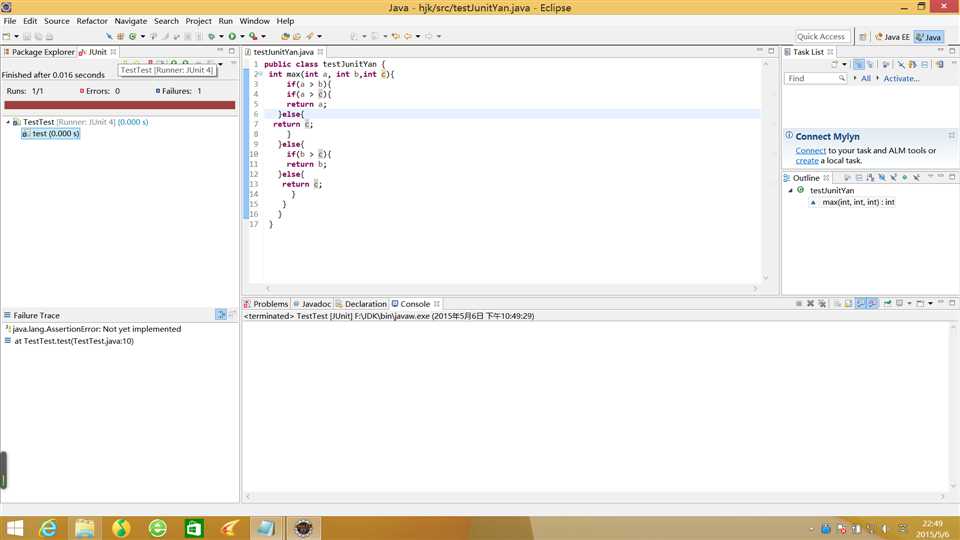Expand the All filter arrow in Task List
The height and width of the screenshot is (540, 960).
point(855,78)
